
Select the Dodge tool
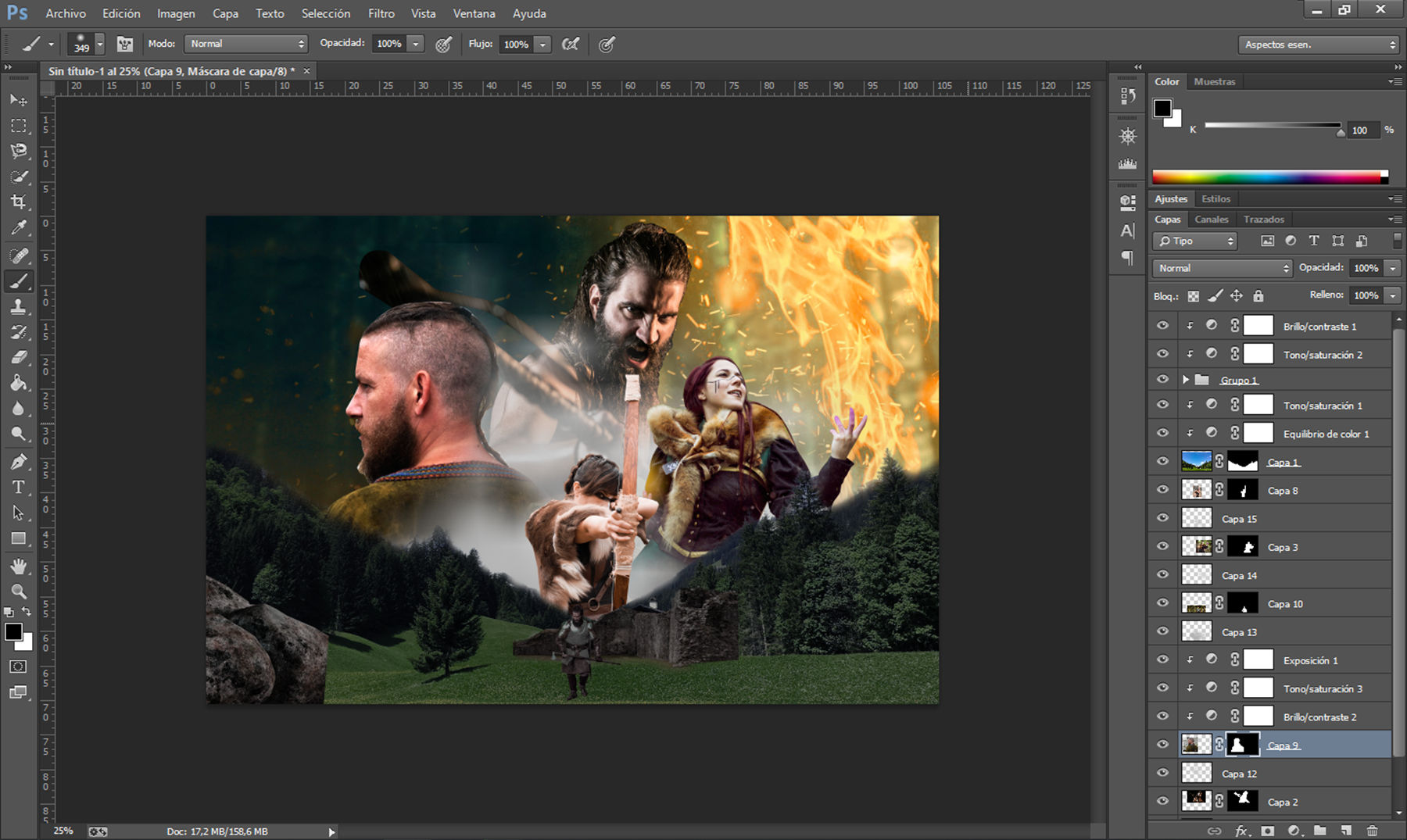coord(19,434)
